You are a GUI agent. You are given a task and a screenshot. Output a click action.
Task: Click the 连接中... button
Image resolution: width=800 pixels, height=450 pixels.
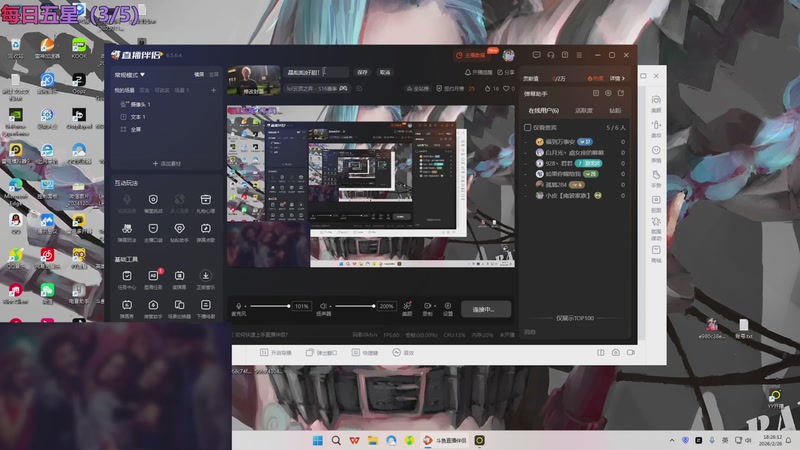[x=485, y=309]
